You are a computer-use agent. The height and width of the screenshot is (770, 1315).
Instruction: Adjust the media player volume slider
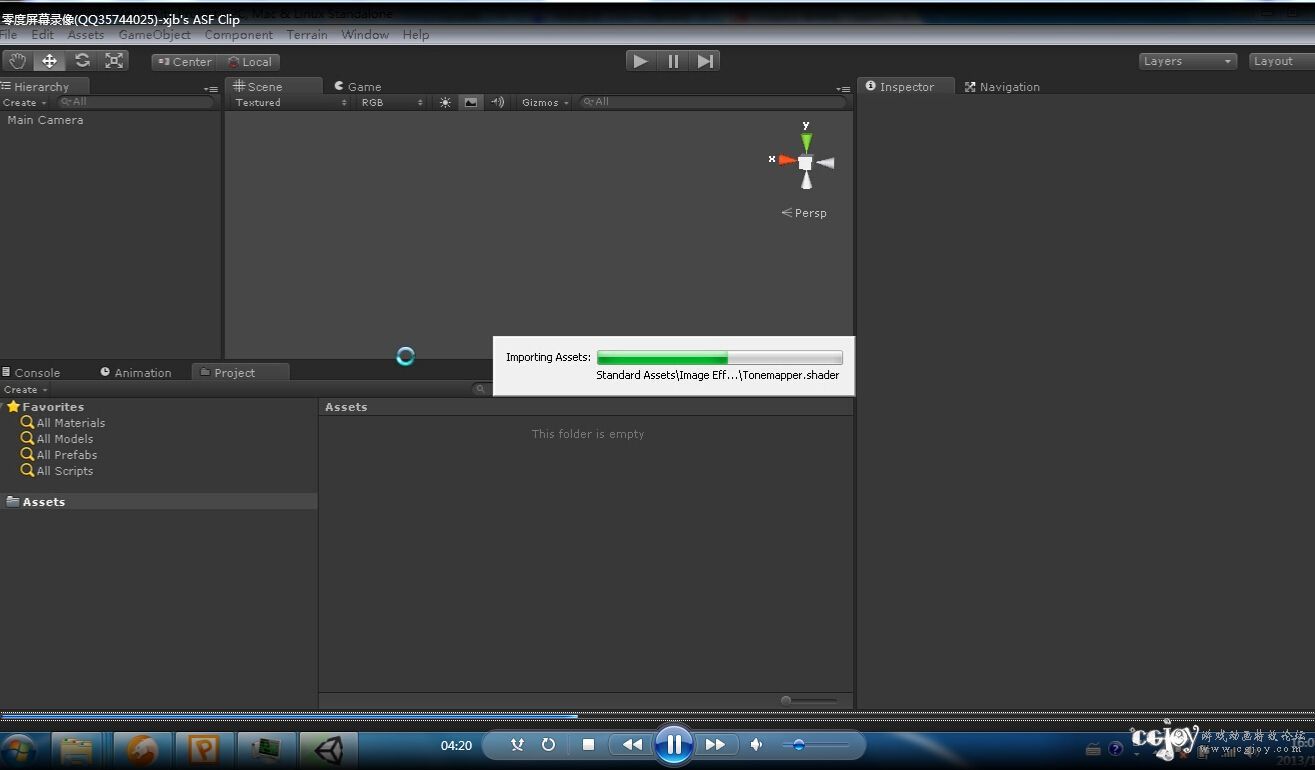point(815,745)
